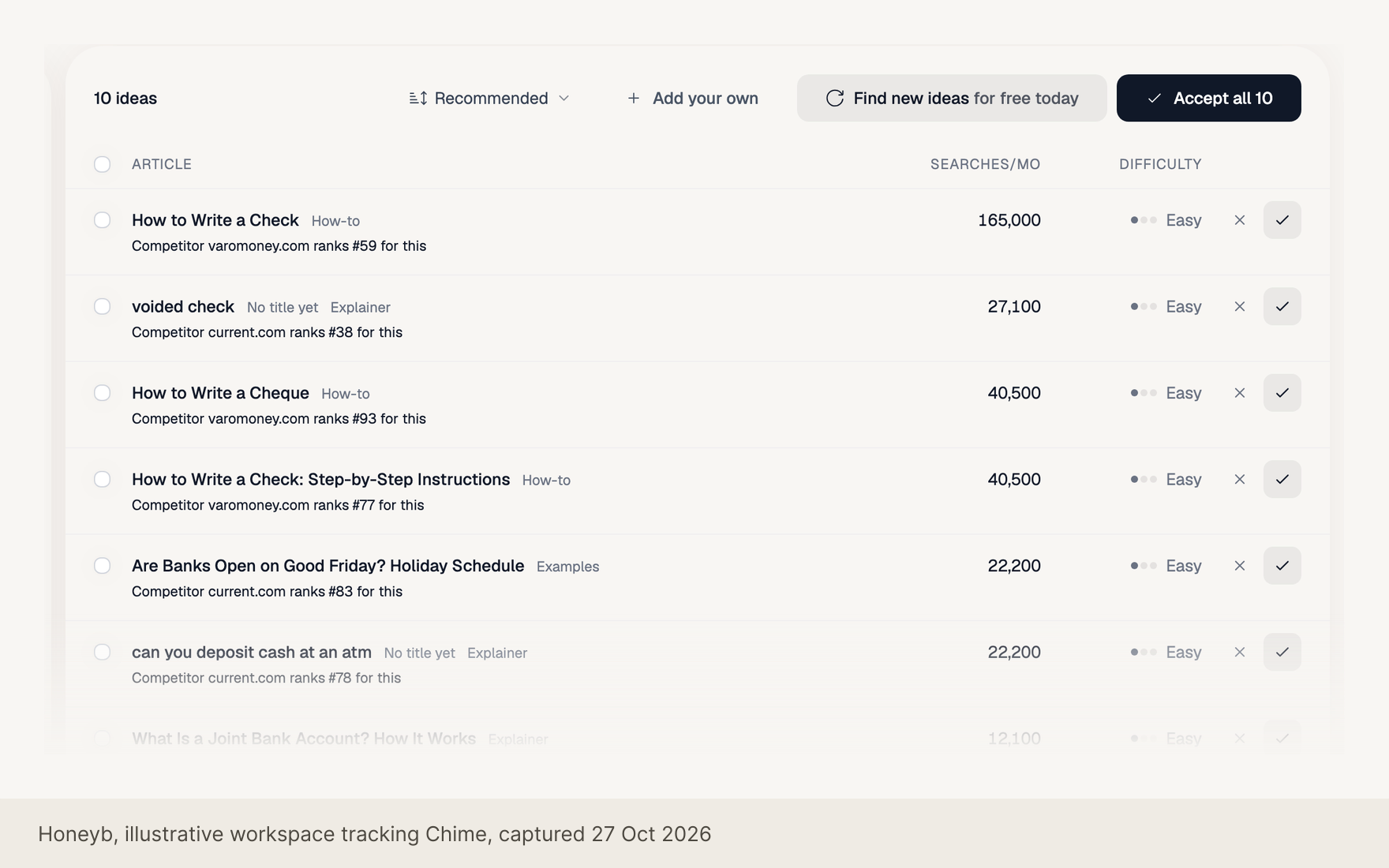The image size is (1389, 868).
Task: Open 'can you deposit cash at an atm' title
Action: point(252,652)
